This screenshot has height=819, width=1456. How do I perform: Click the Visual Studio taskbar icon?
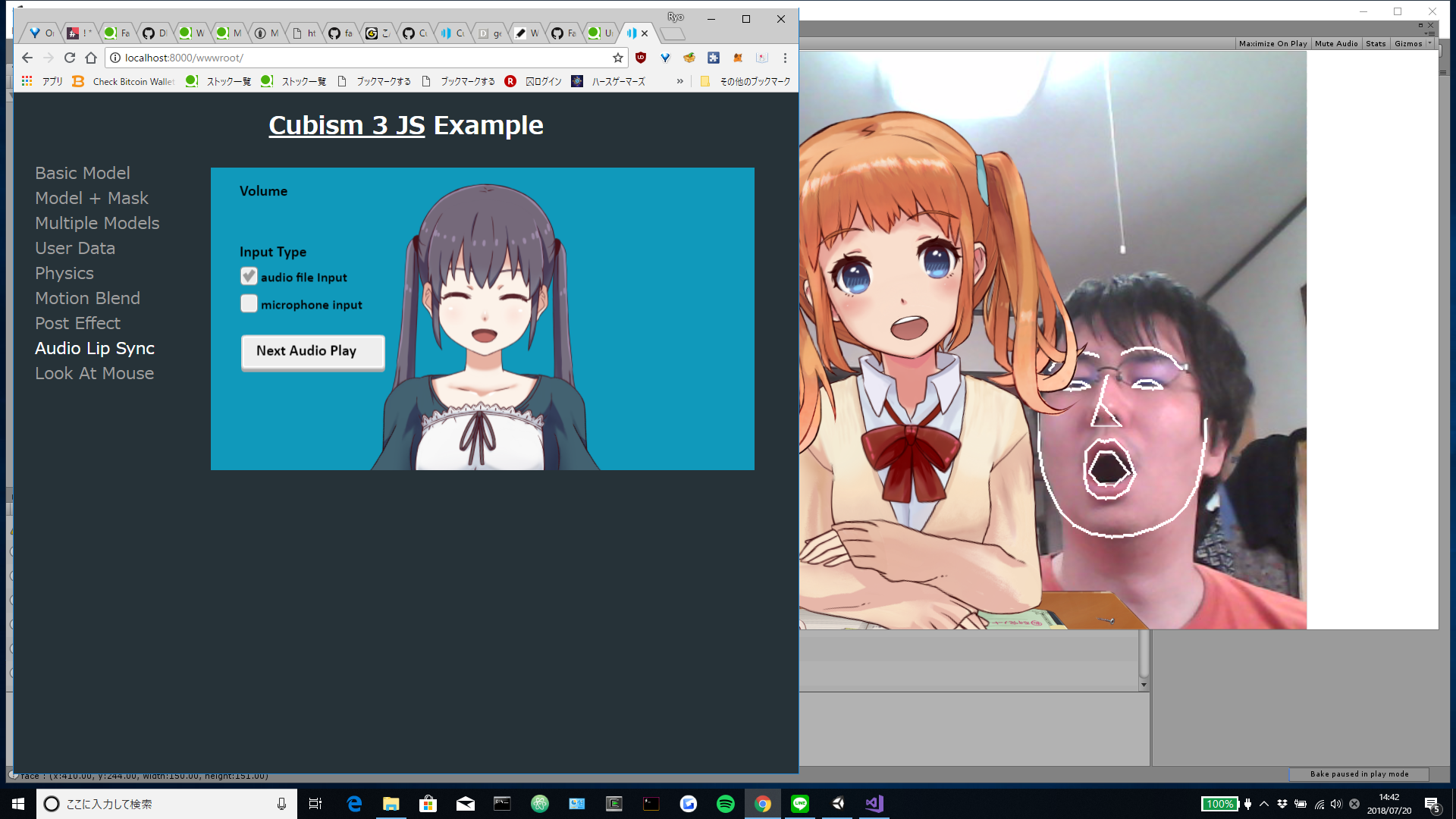tap(874, 804)
